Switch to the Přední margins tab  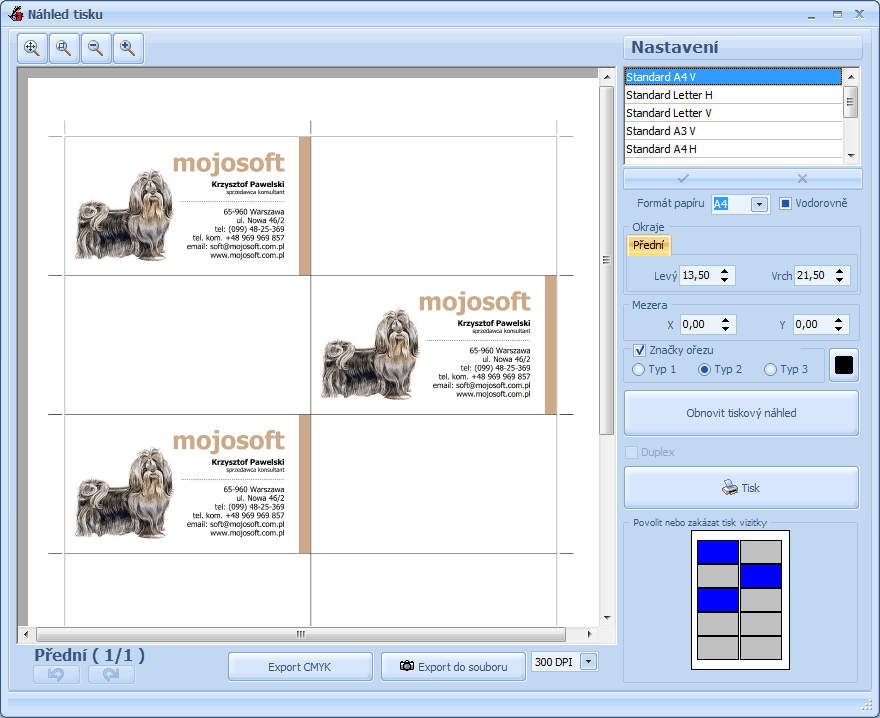648,245
